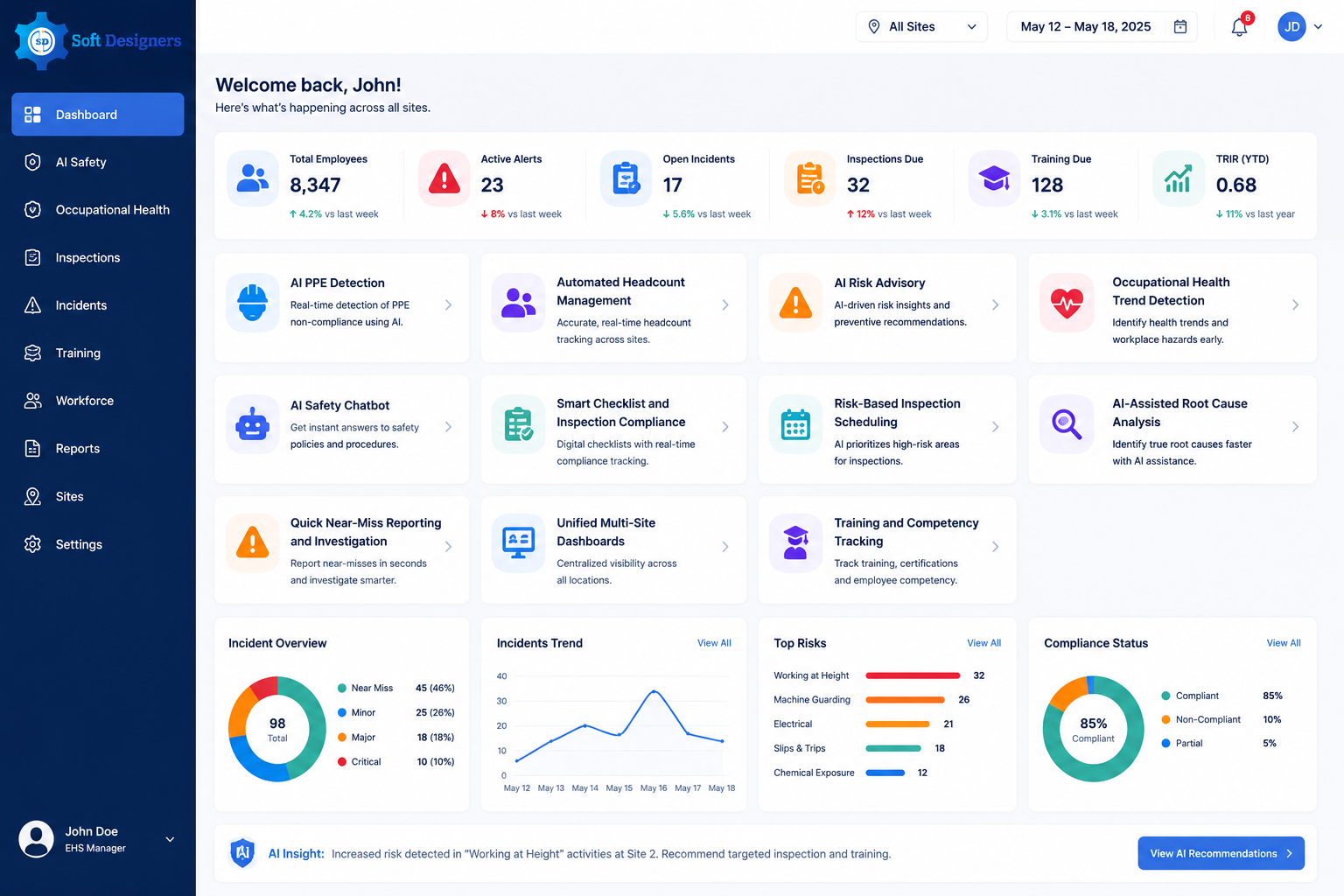Go to AI Safety in the sidebar

[x=98, y=162]
